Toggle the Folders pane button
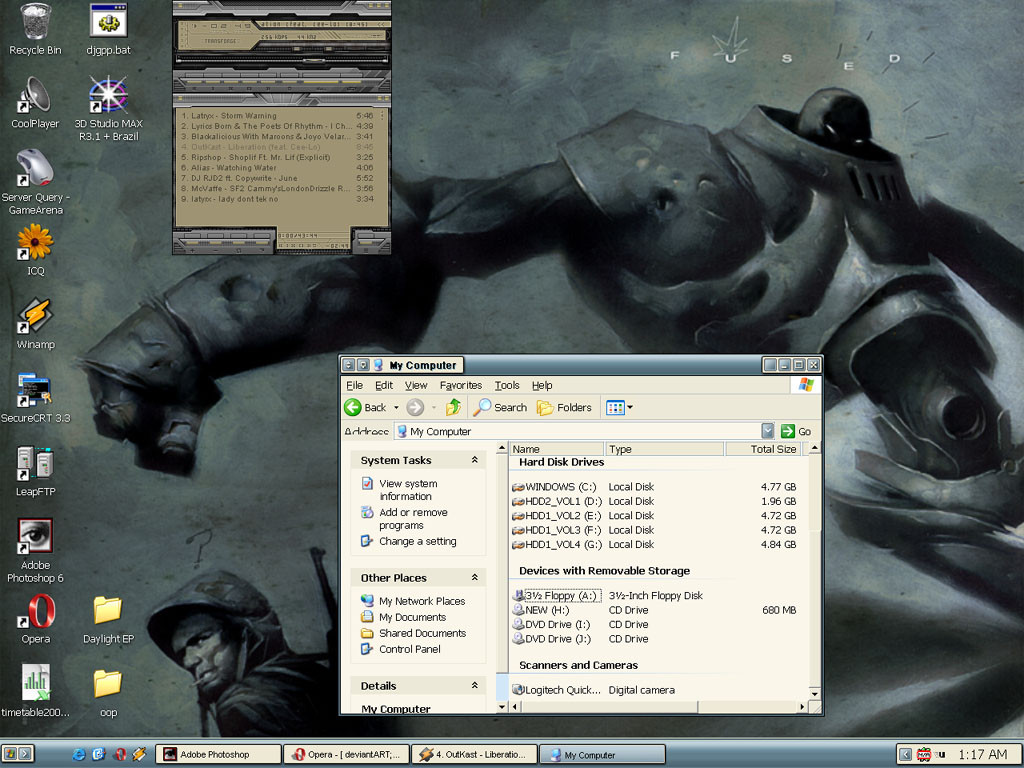The height and width of the screenshot is (768, 1024). coord(564,408)
